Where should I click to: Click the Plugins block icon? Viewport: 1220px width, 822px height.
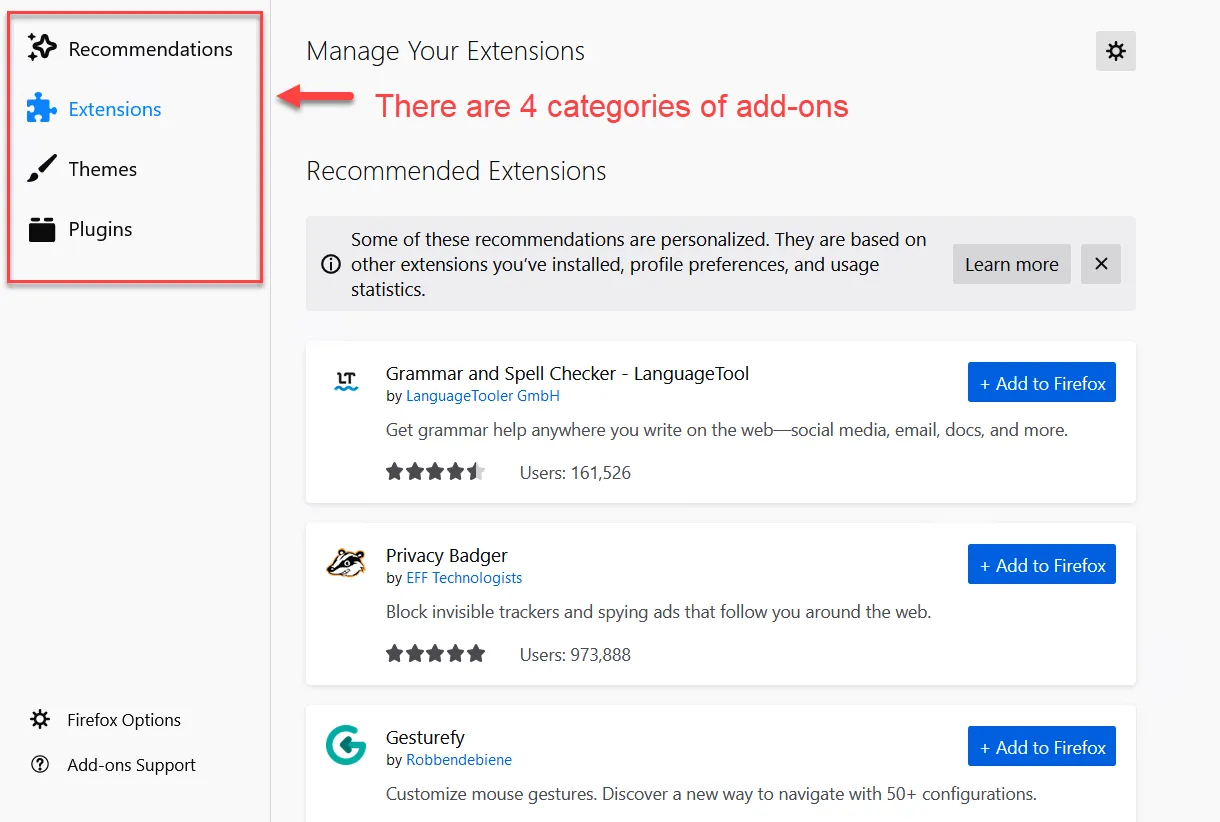[x=42, y=229]
